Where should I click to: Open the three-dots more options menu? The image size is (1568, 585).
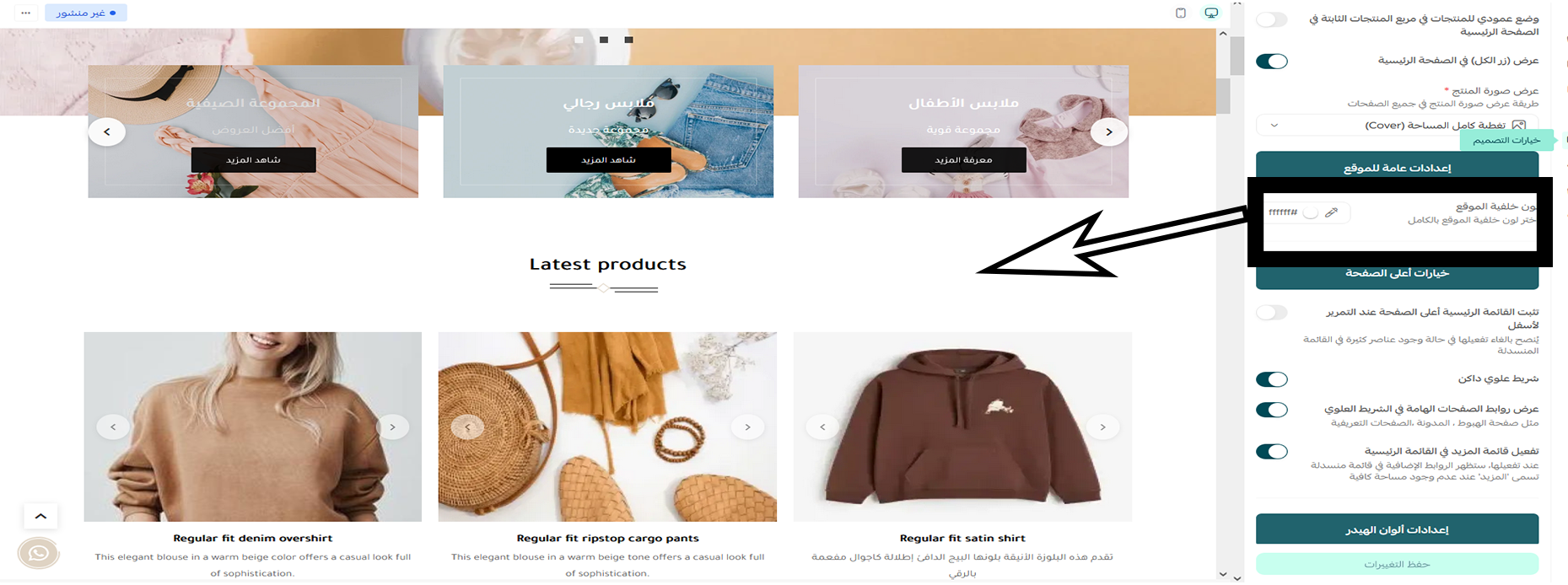(26, 13)
